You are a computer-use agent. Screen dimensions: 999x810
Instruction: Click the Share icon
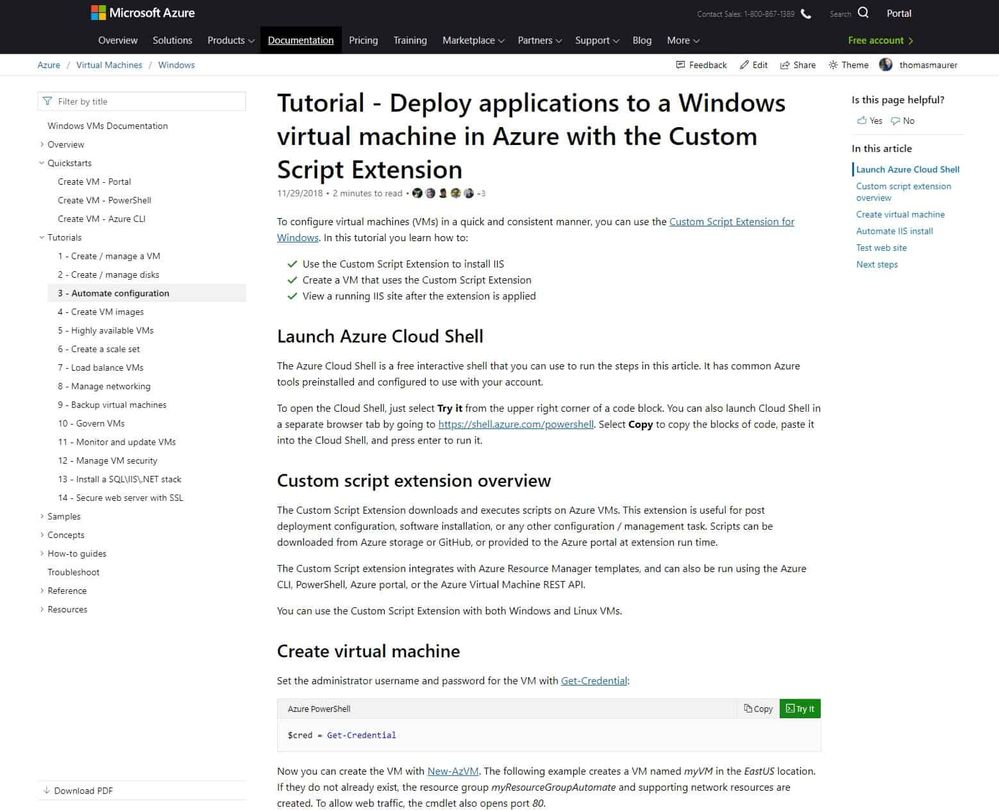click(785, 65)
